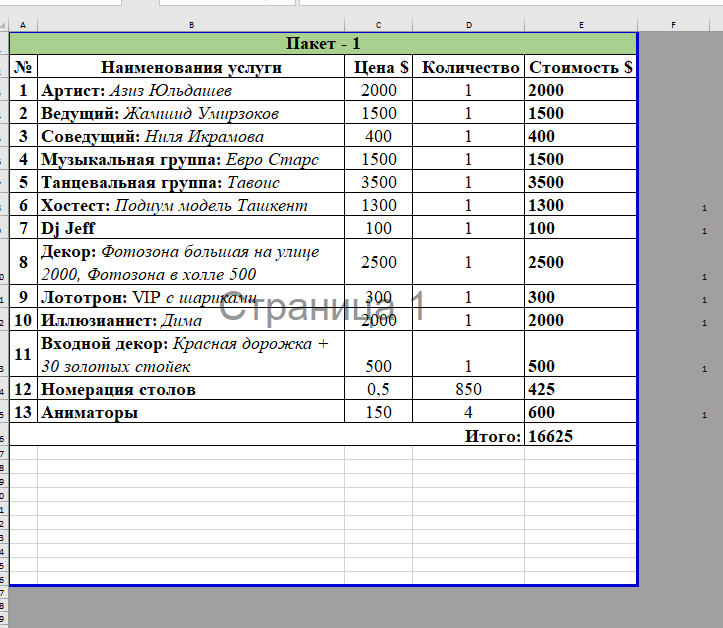Click the 'Иллюзианист: Дима' cell

pyautogui.click(x=191, y=320)
